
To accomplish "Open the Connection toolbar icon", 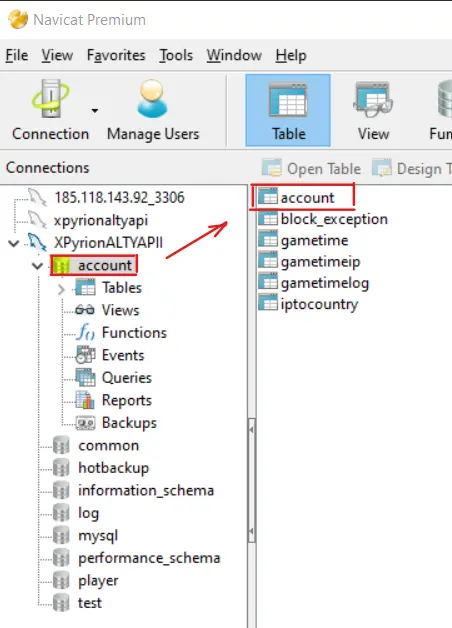I will 50,98.
